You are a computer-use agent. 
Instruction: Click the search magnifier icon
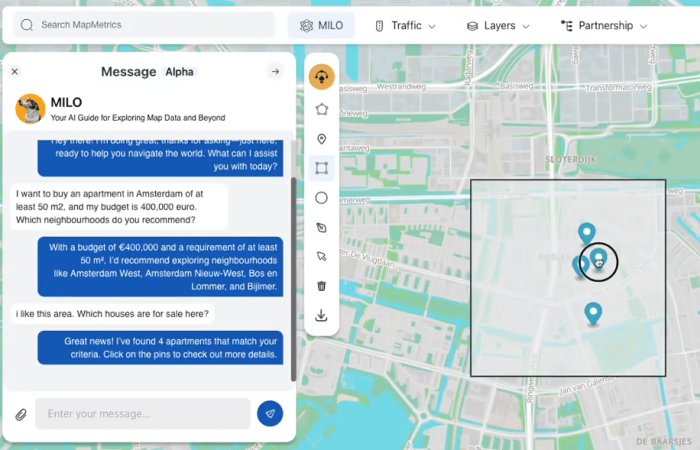[27, 25]
